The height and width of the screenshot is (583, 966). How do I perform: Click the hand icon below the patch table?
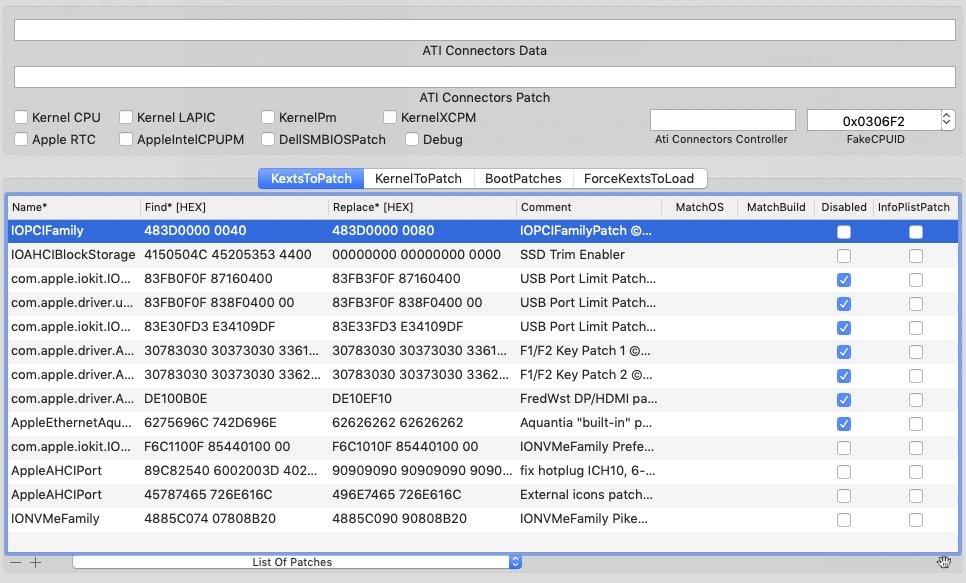(944, 562)
